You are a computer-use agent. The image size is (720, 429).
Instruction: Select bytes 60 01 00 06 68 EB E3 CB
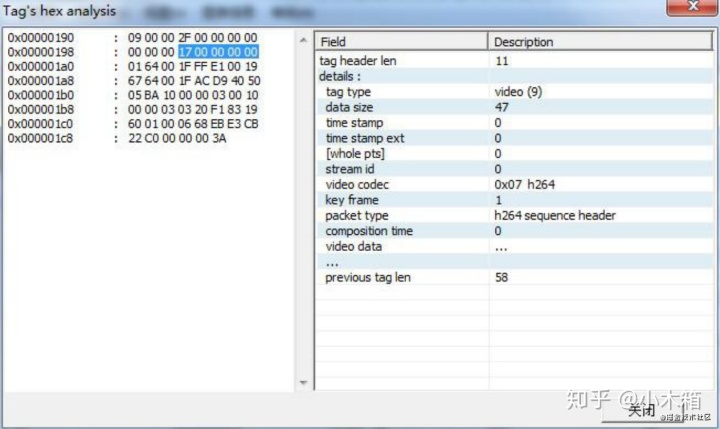[193, 124]
